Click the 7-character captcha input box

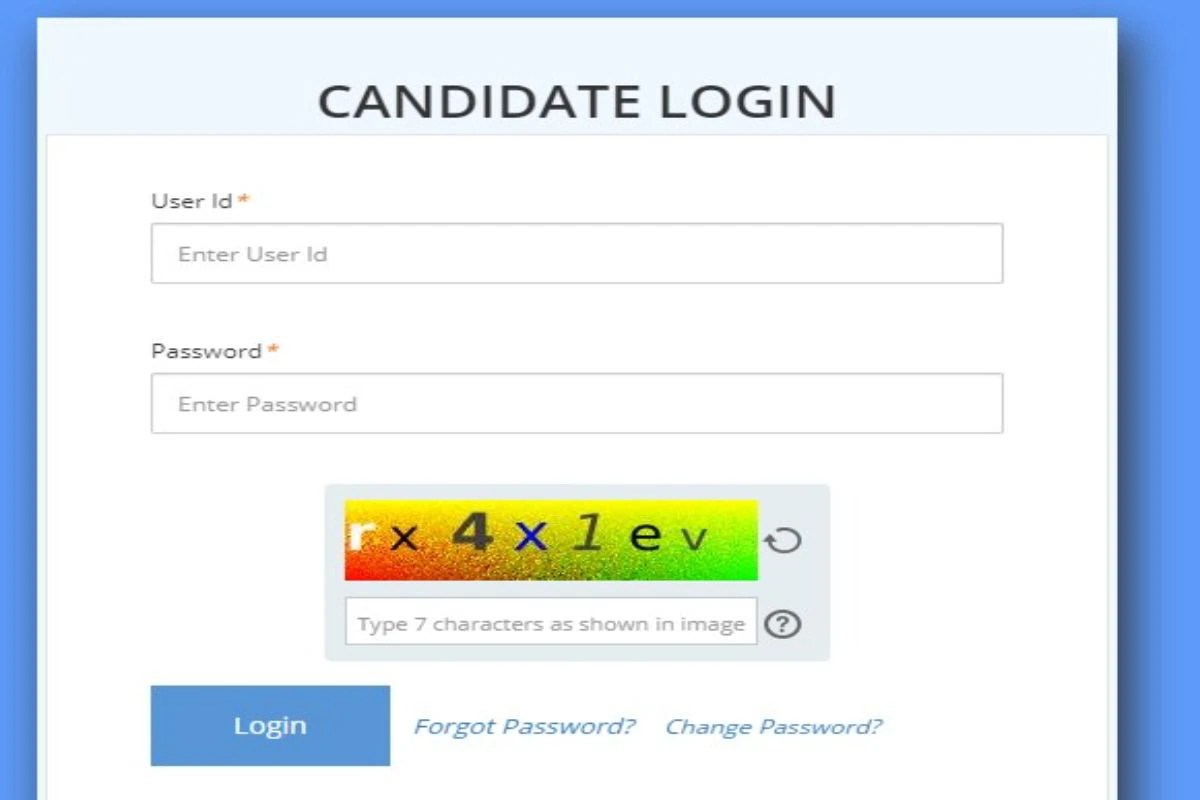[x=550, y=622]
